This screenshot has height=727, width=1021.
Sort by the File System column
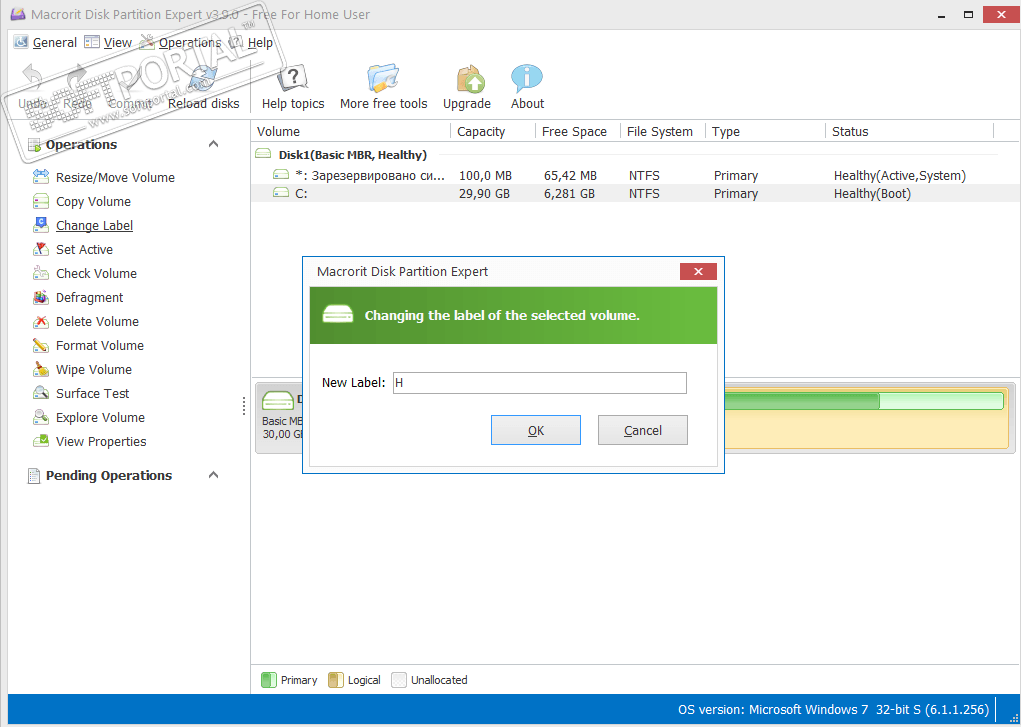pos(663,131)
